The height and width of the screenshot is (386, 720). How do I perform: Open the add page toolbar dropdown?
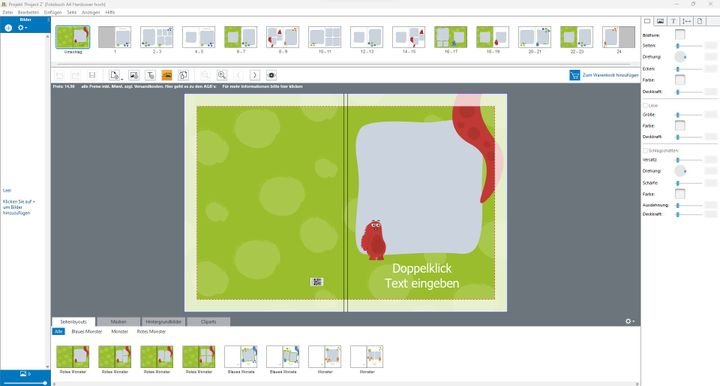115,75
